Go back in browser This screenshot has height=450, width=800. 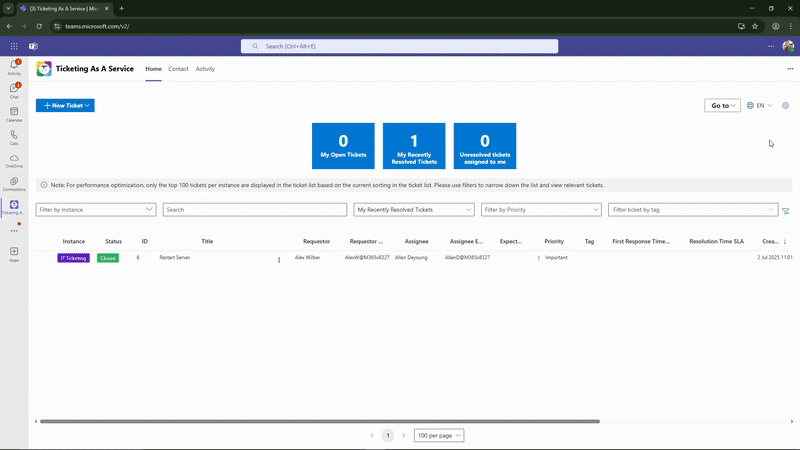click(9, 26)
